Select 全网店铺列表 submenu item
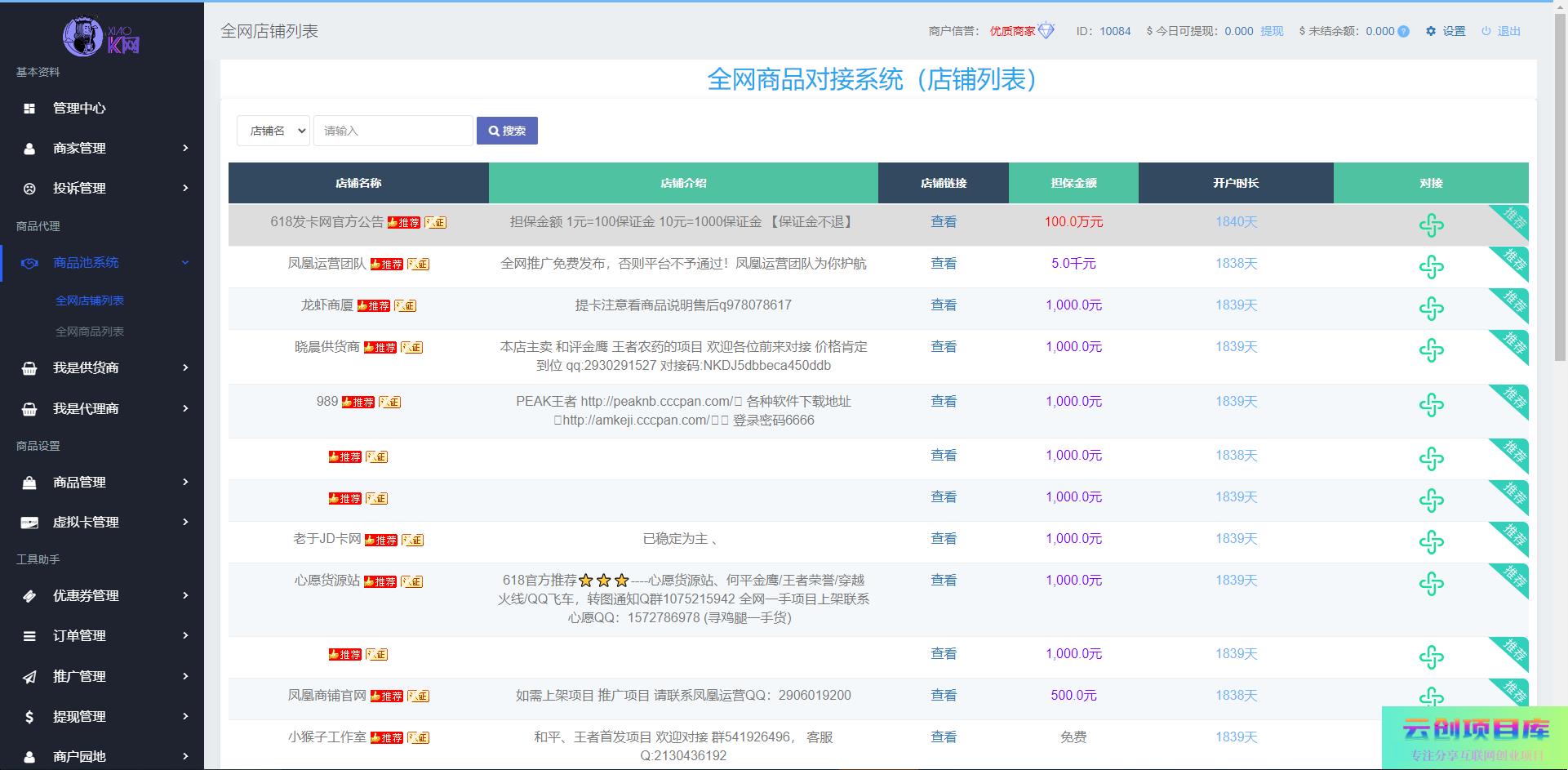Viewport: 1568px width, 770px height. click(90, 300)
